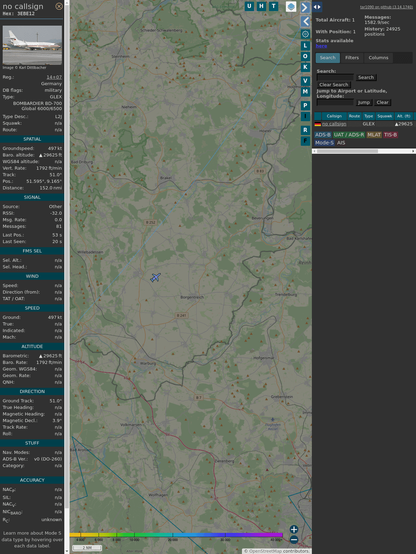416x554 pixels.
Task: Switch to the Search tab
Action: point(328,58)
